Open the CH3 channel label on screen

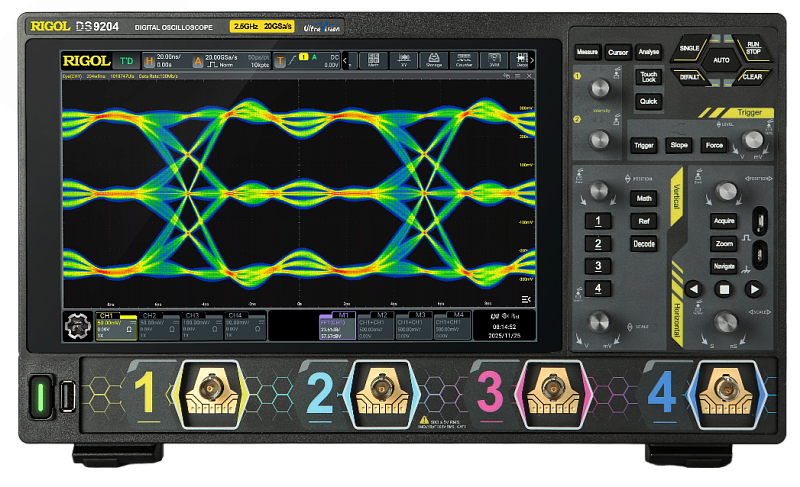click(192, 316)
